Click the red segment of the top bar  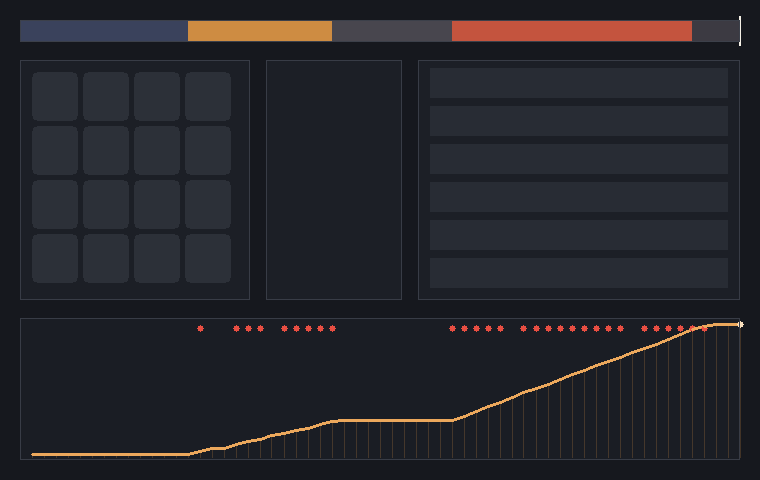coord(572,31)
